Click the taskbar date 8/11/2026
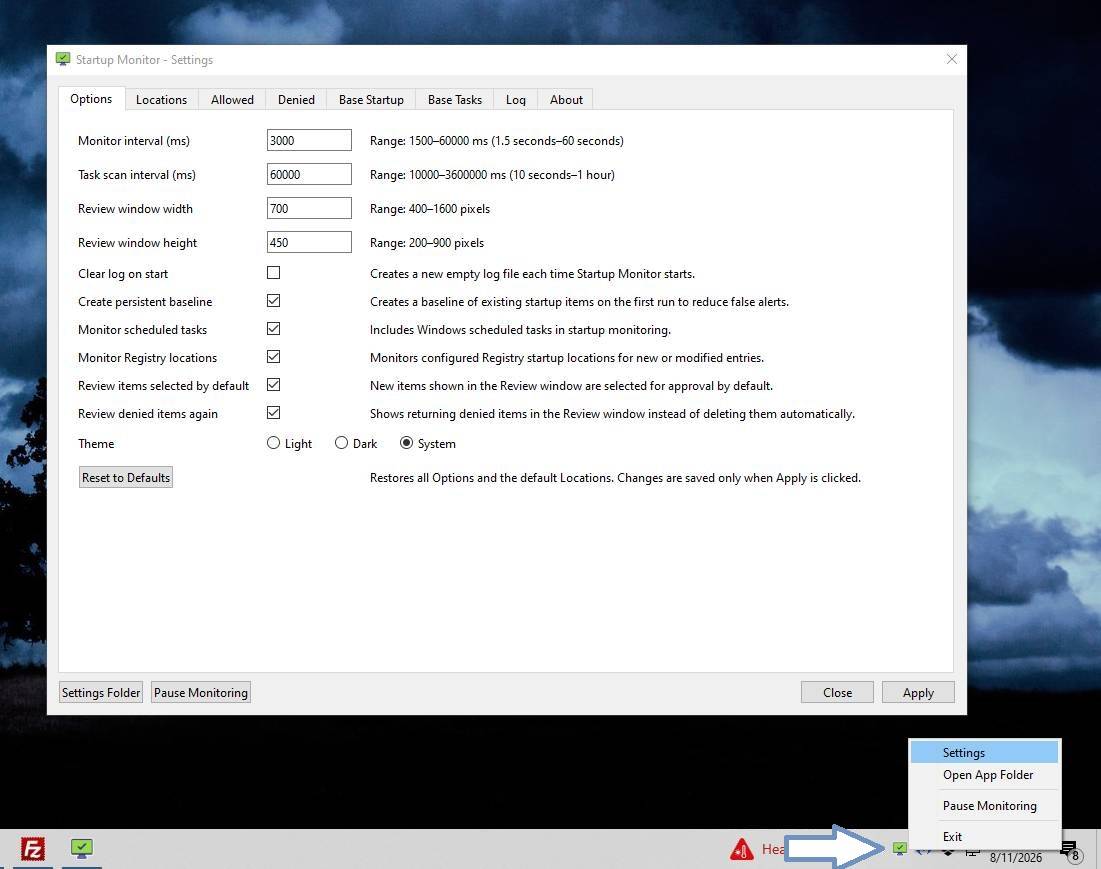 1015,858
